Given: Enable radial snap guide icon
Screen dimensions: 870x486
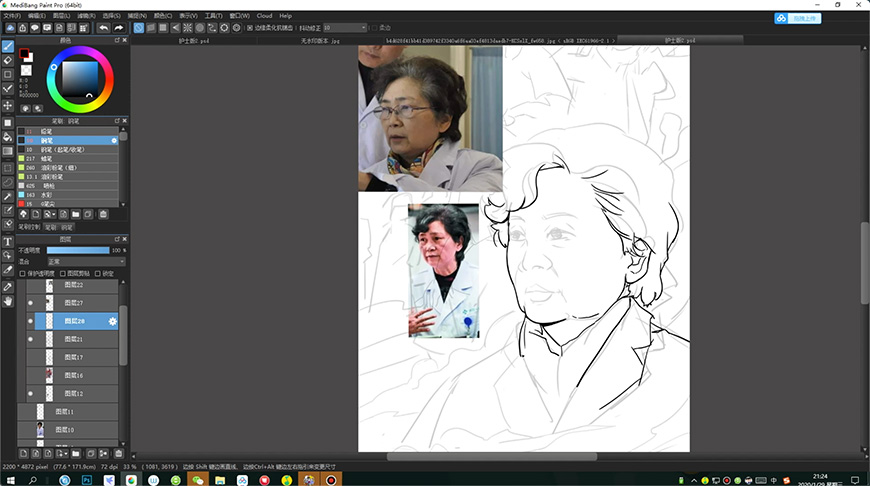Looking at the screenshot, I should [188, 28].
